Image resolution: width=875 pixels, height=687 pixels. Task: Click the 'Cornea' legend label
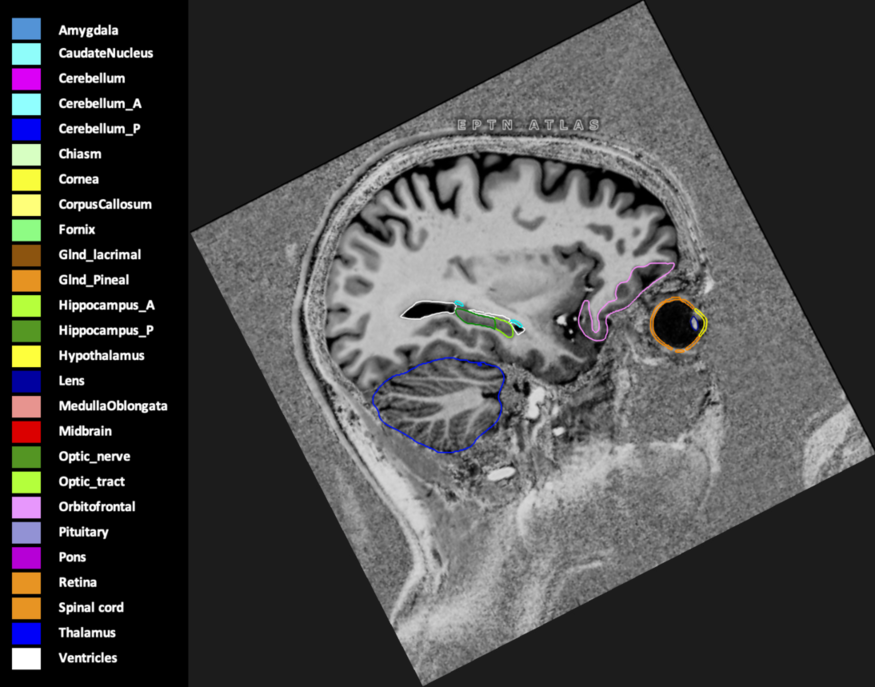point(79,179)
